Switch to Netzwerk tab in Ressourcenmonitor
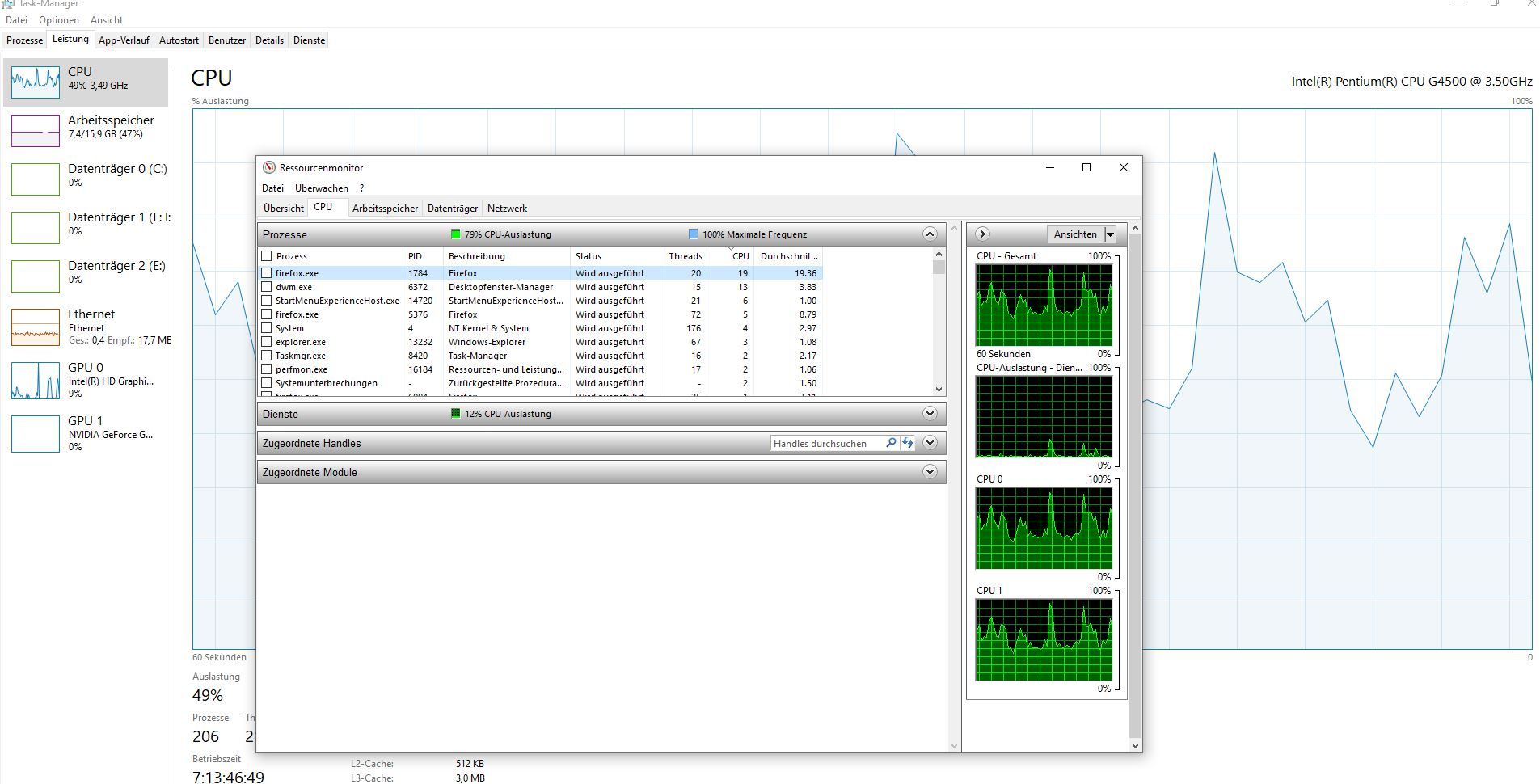The height and width of the screenshot is (784, 1540). pos(507,209)
